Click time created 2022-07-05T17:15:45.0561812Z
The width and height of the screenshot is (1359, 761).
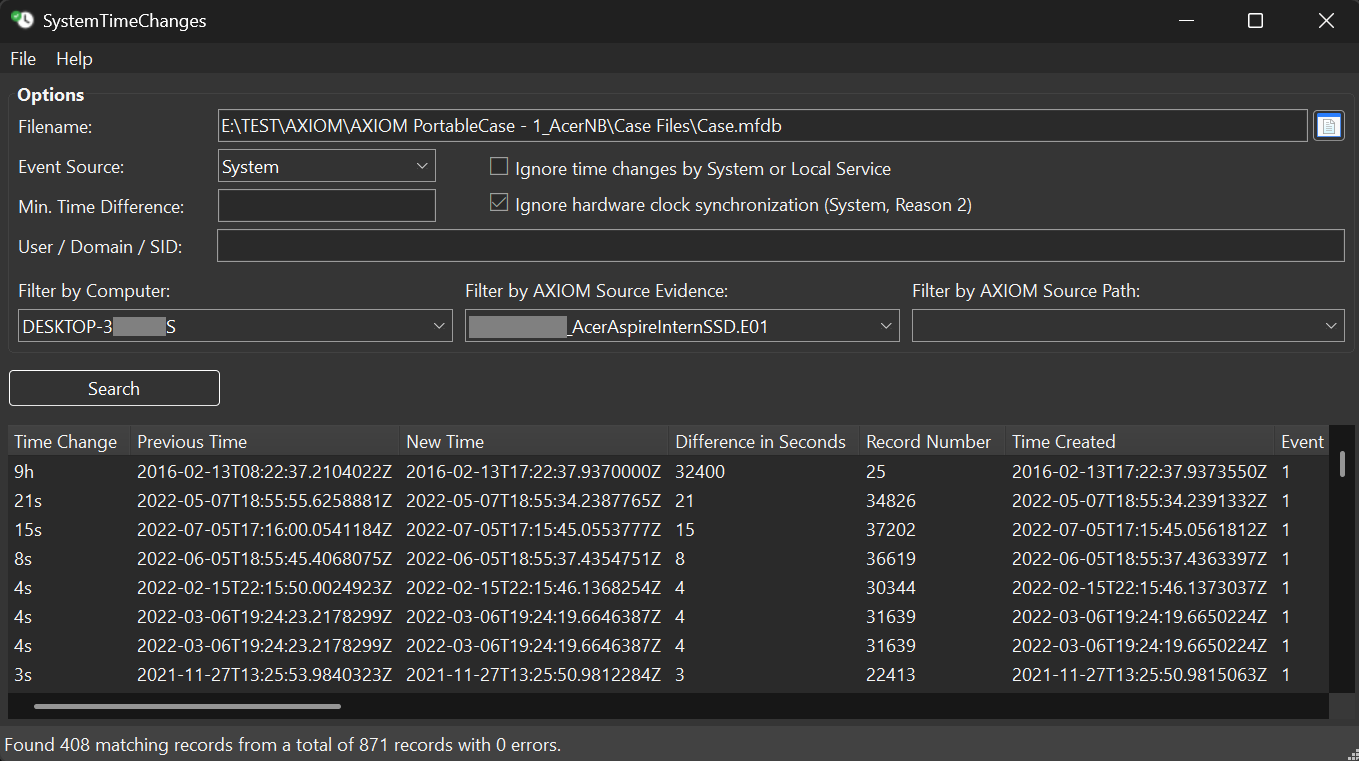click(x=1139, y=529)
